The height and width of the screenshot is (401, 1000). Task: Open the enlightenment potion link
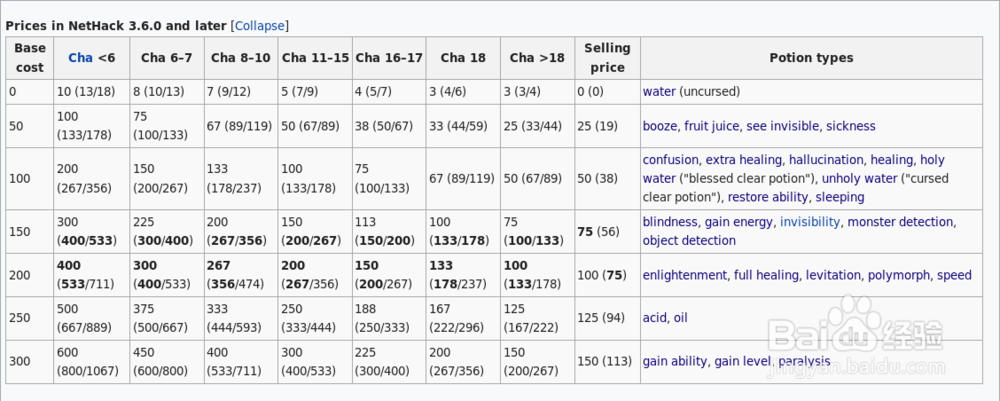coord(684,275)
